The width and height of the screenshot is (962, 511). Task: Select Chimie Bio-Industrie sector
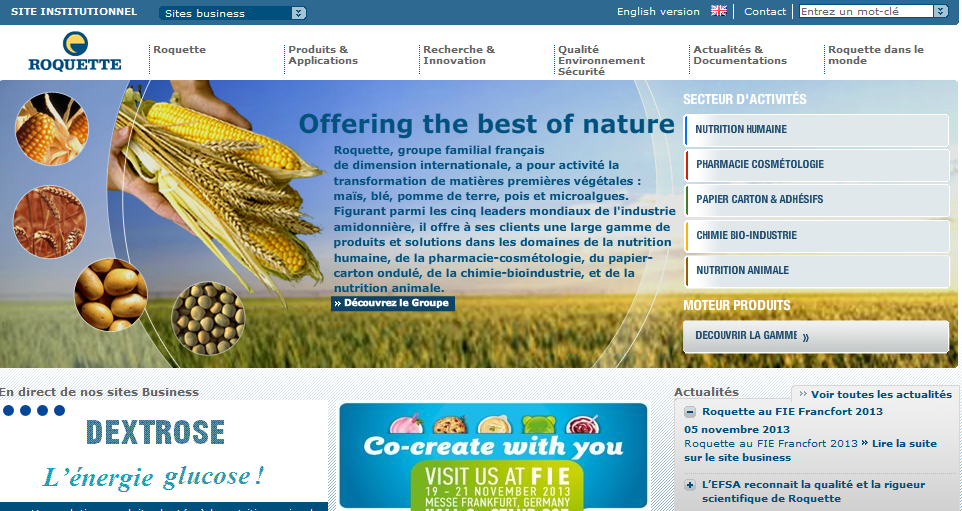[817, 236]
